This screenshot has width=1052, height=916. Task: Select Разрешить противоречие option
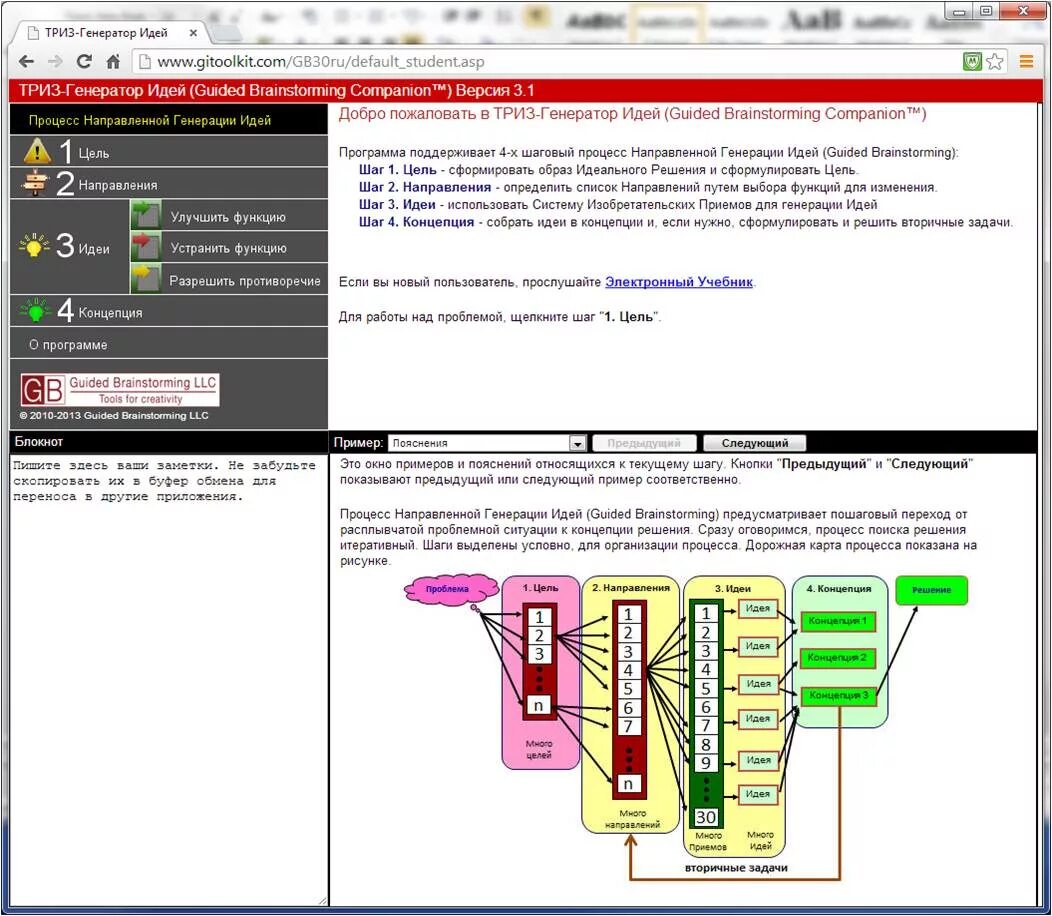229,280
